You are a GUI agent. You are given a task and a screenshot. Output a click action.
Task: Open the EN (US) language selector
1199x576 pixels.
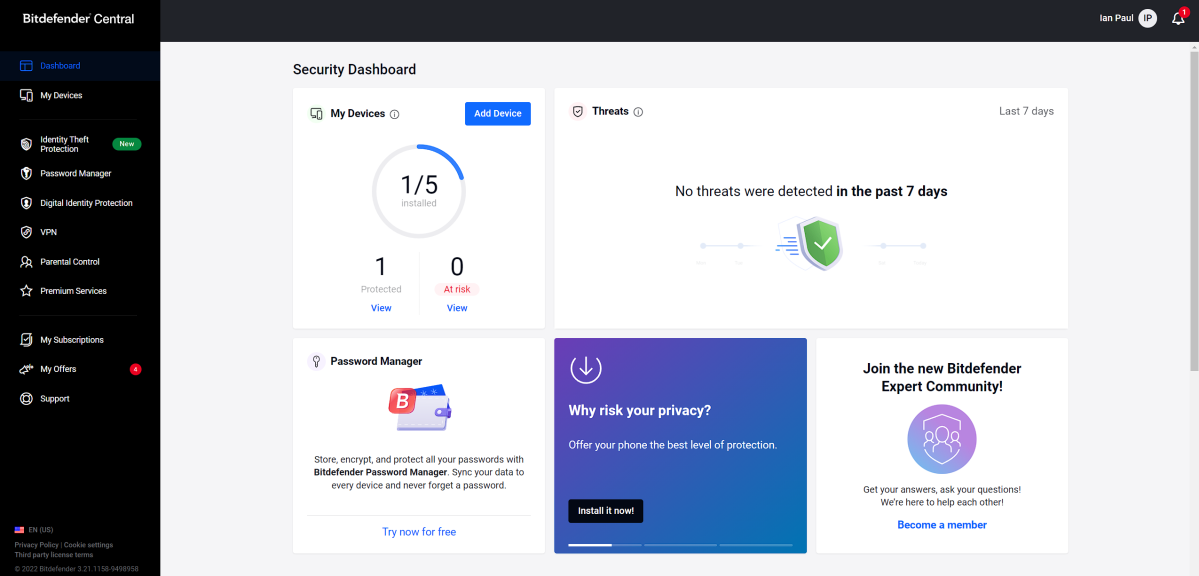pos(34,529)
